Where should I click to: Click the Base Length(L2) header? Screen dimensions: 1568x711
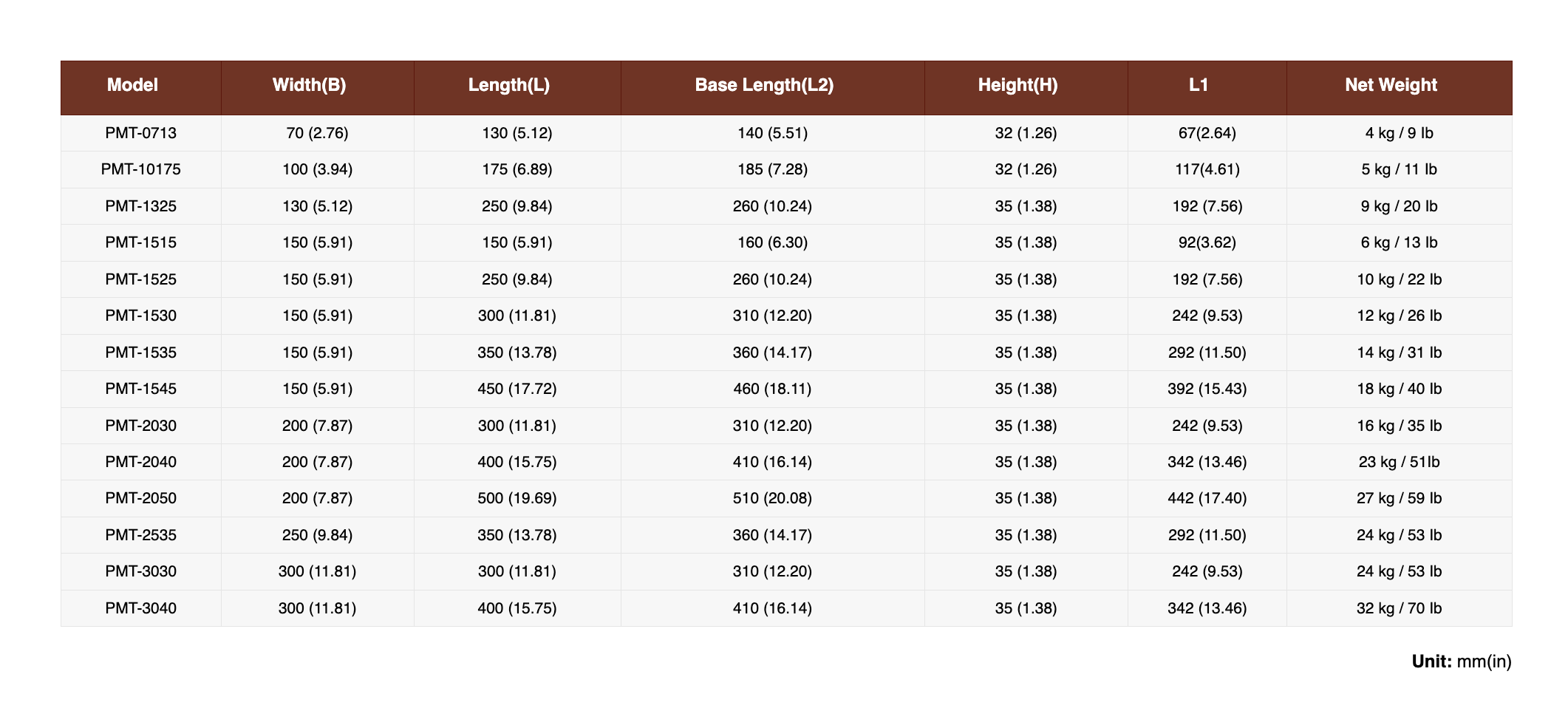(x=764, y=85)
